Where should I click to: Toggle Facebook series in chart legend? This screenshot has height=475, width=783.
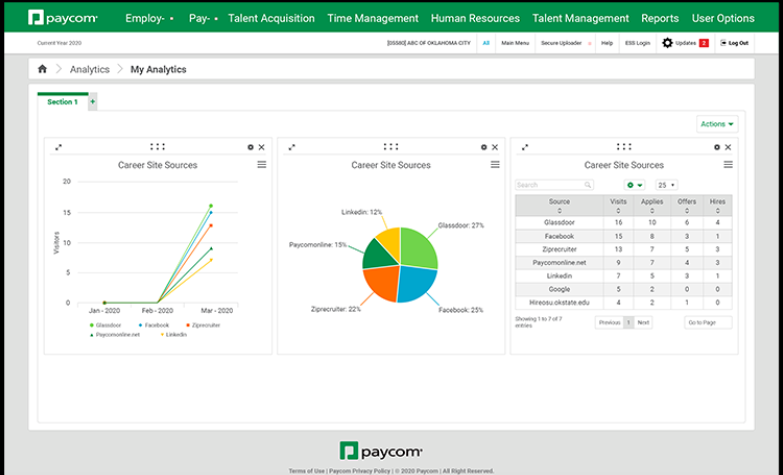click(x=154, y=325)
